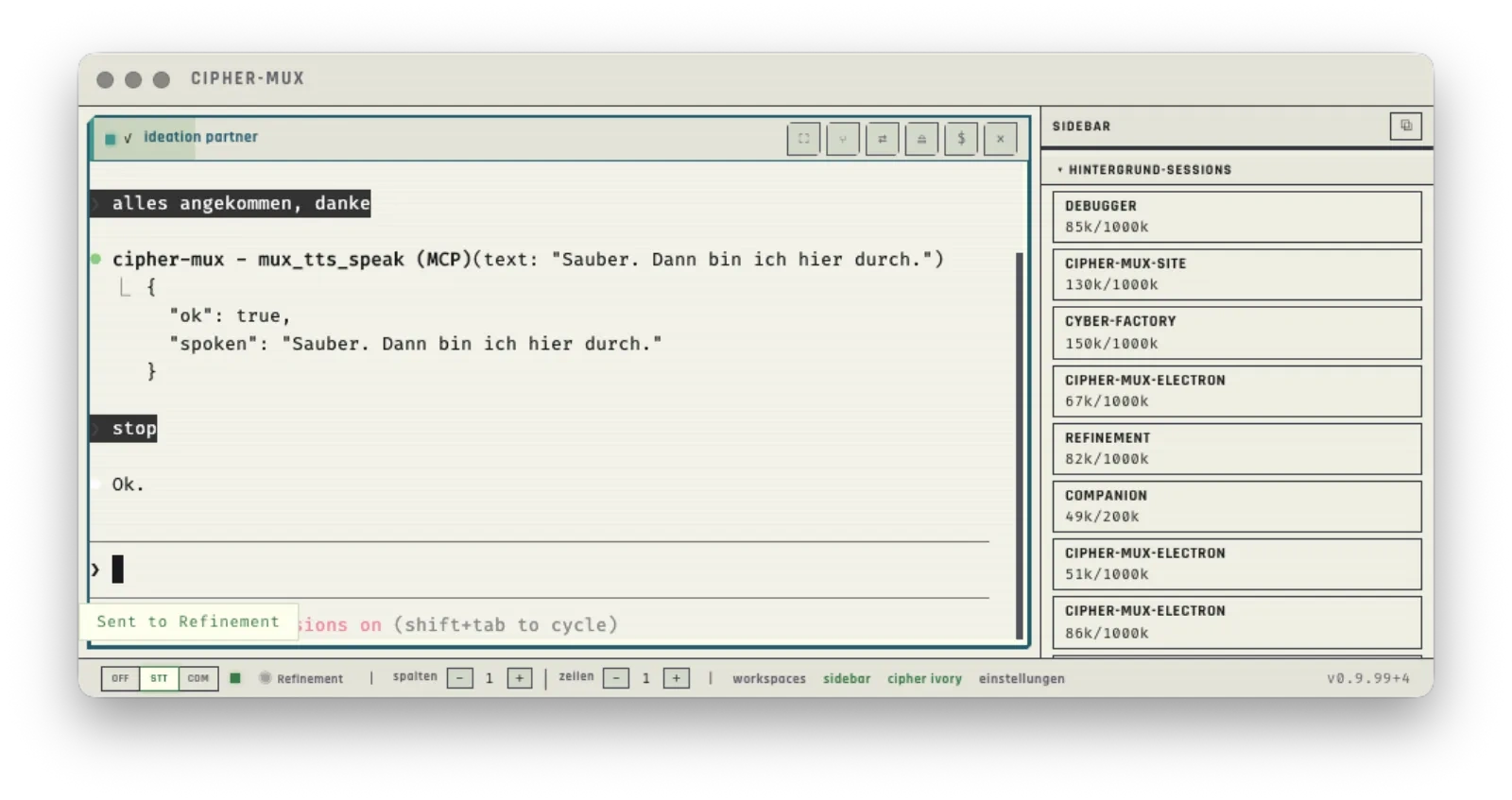This screenshot has width=1512, height=800.
Task: Click the '(shift+tab to cycle)' hint text
Action: tap(506, 624)
